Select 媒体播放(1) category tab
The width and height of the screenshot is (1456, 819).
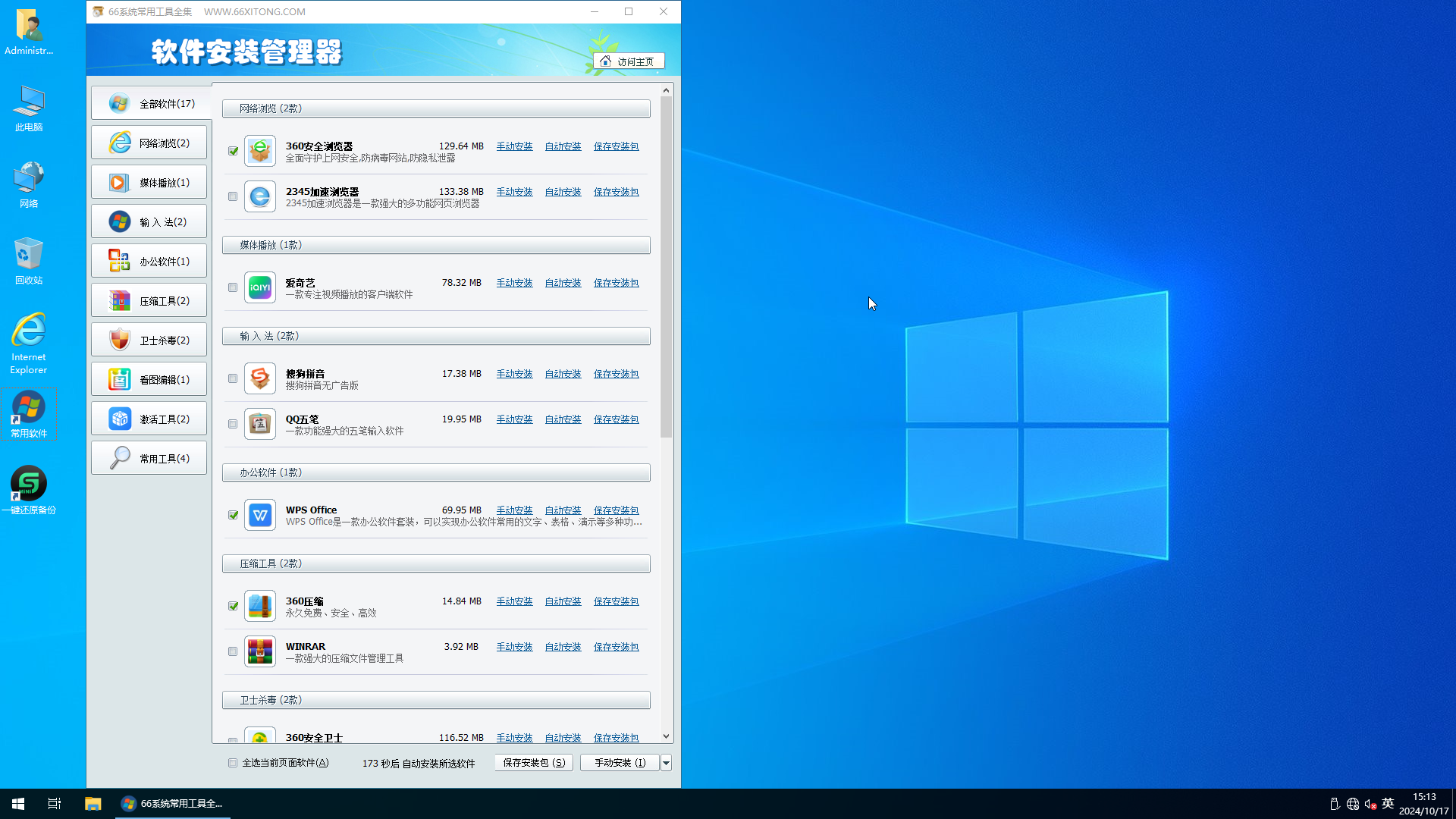pos(149,182)
